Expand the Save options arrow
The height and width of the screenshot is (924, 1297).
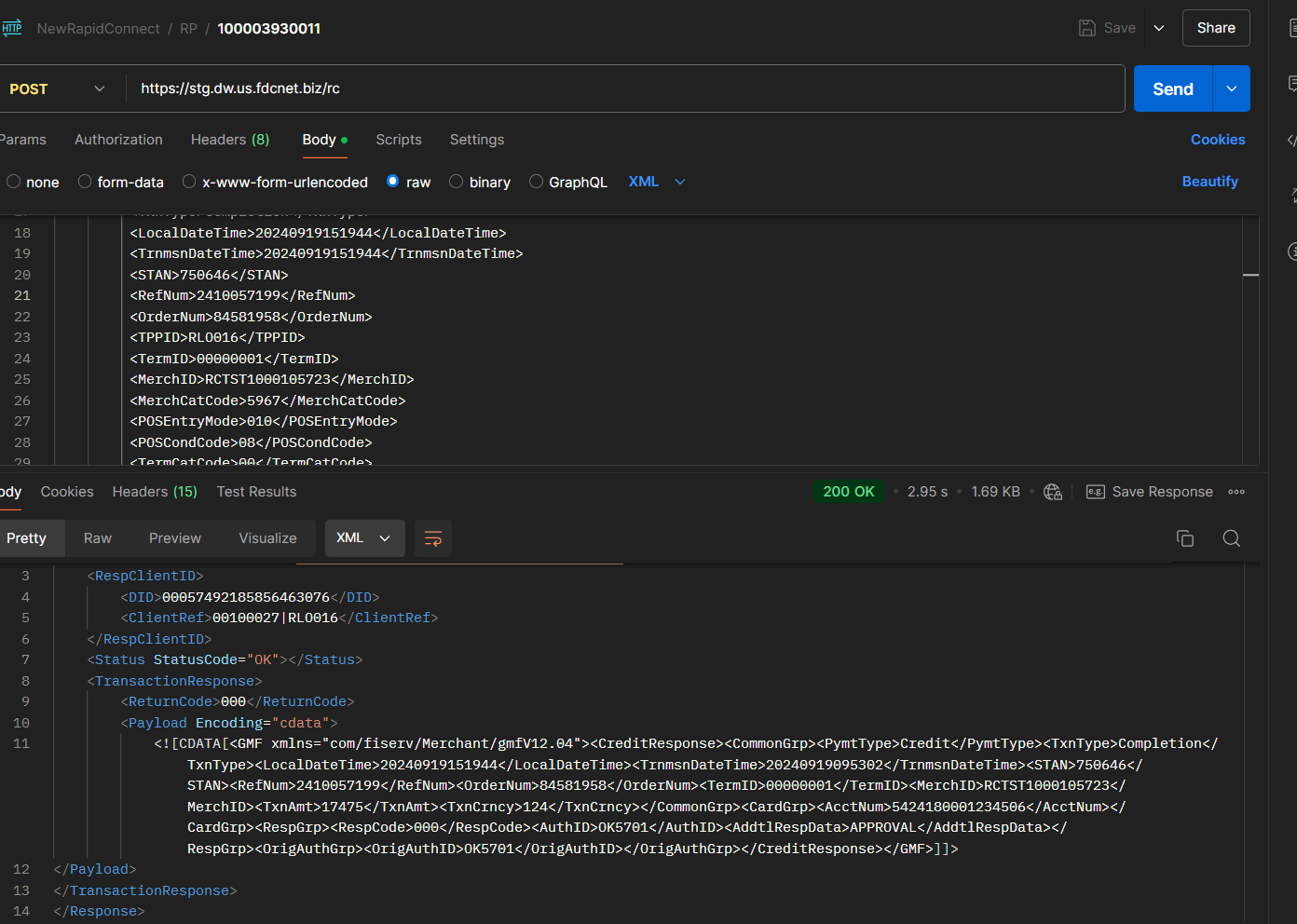coord(1159,28)
